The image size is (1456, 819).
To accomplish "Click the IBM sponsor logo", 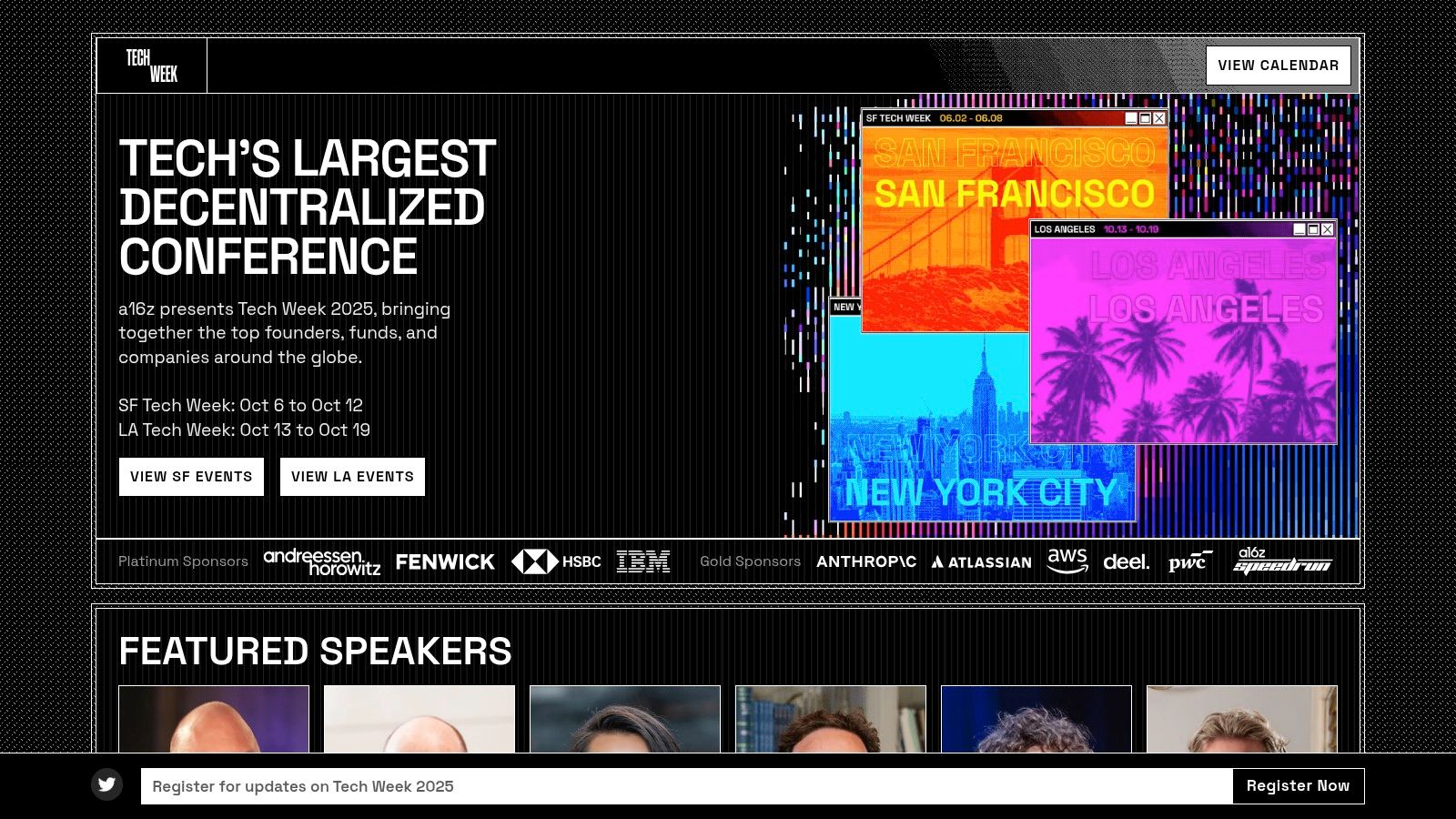I will (x=643, y=561).
